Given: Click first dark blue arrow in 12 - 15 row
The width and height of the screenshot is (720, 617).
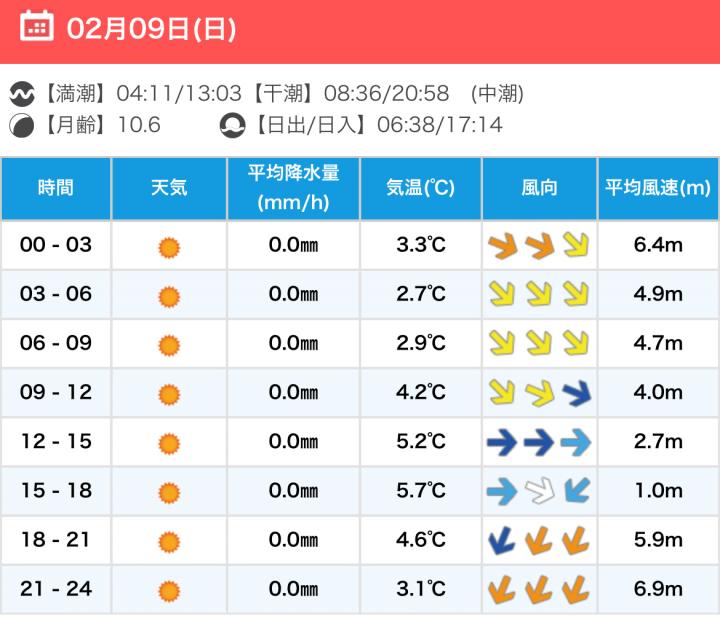Looking at the screenshot, I should click(502, 442).
